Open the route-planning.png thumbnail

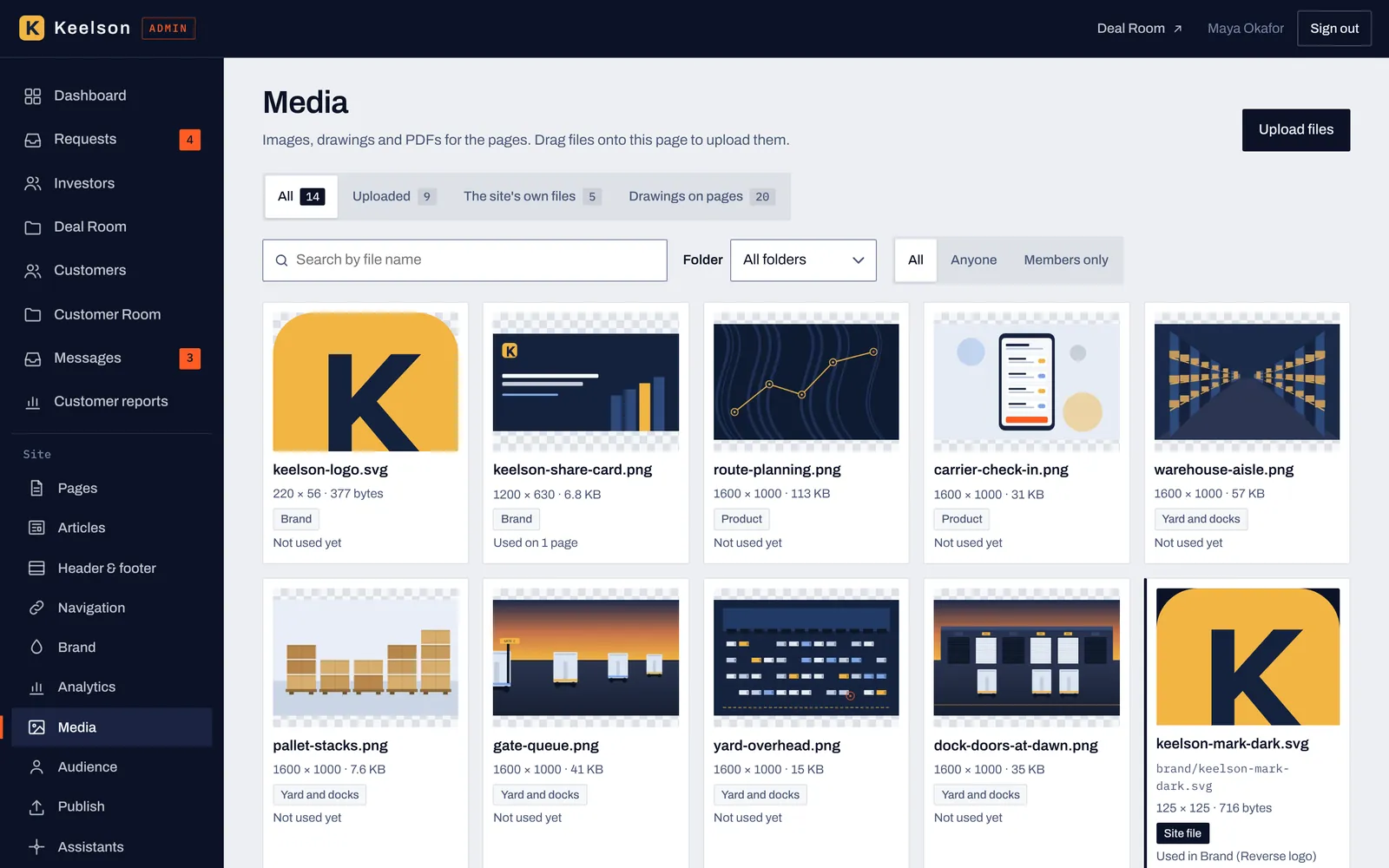[806, 382]
